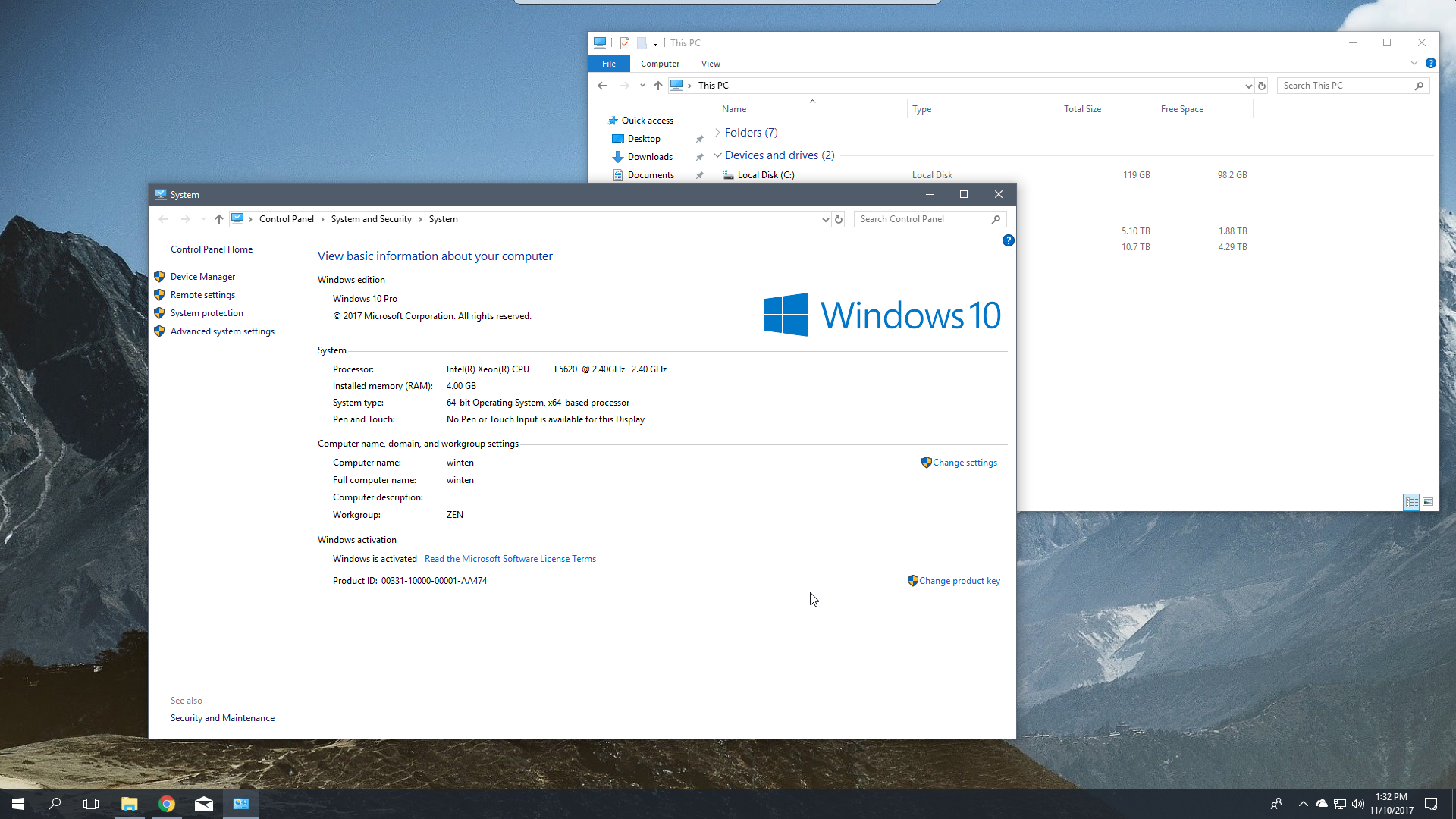Show hidden tray icons
This screenshot has width=1456, height=819.
click(1303, 804)
